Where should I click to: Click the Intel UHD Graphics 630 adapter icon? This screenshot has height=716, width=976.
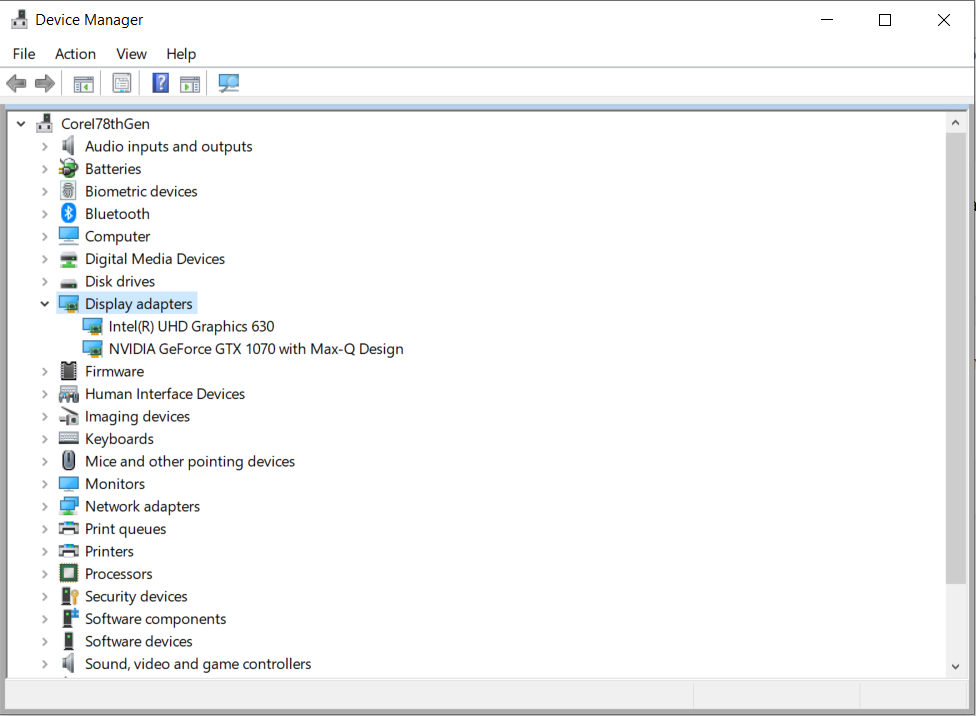[x=92, y=326]
